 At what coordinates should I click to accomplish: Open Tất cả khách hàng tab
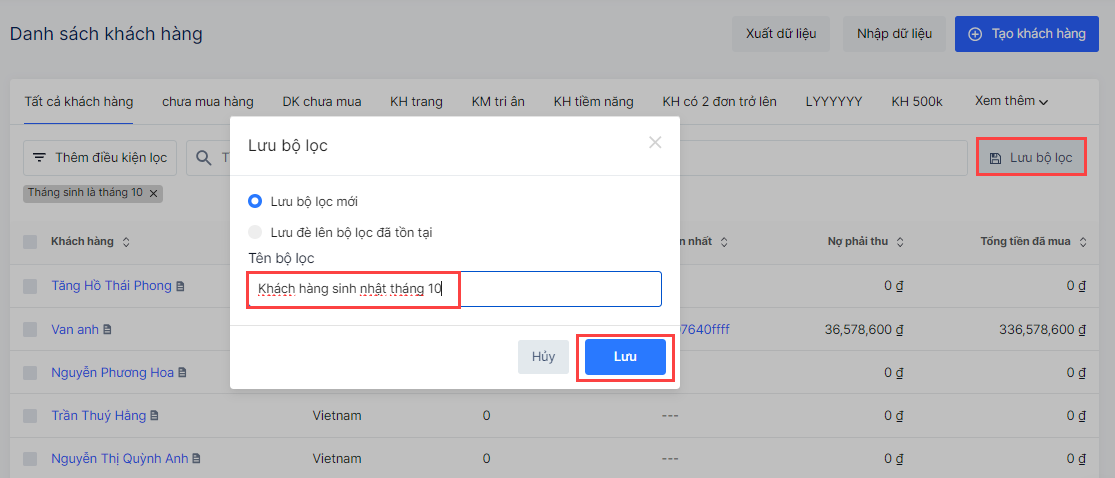(79, 102)
